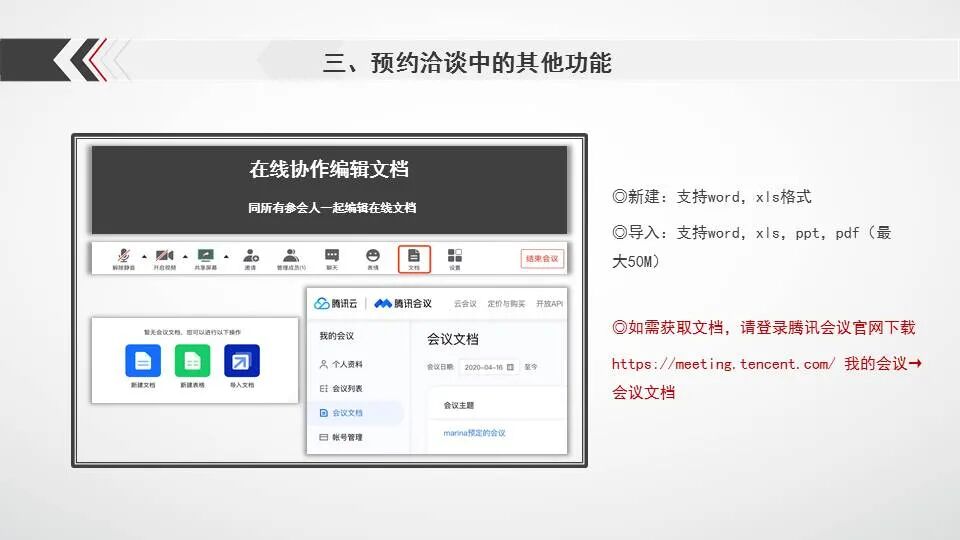Expand share screen options arrow

(227, 257)
